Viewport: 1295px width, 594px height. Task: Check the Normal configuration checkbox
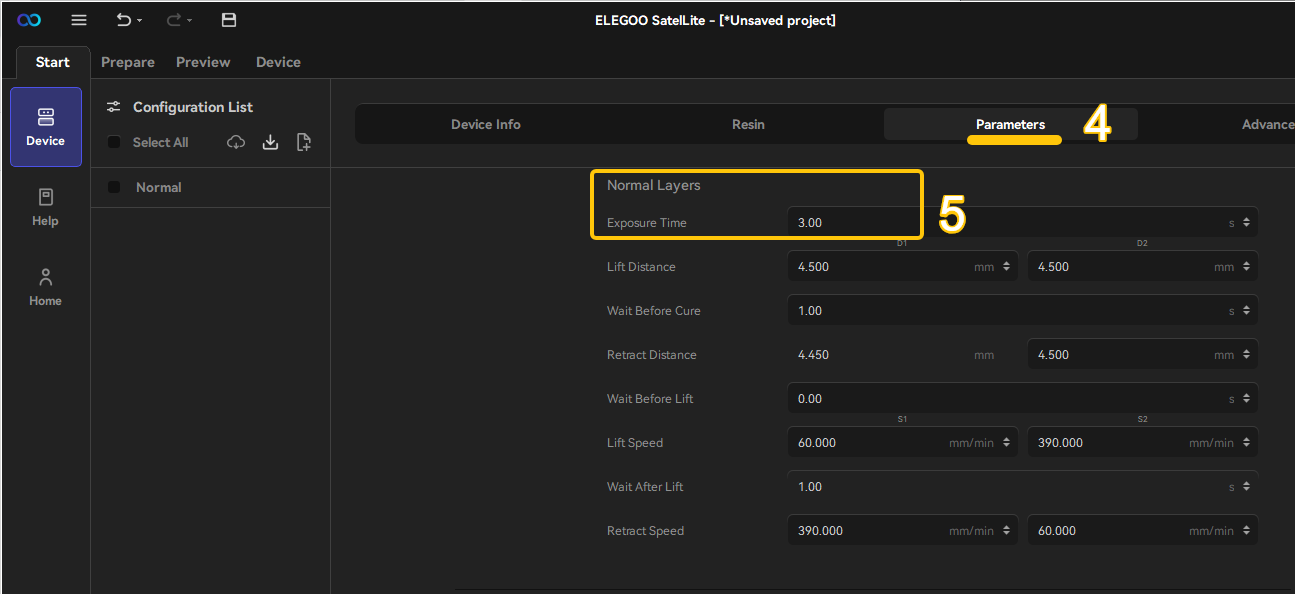(x=114, y=187)
